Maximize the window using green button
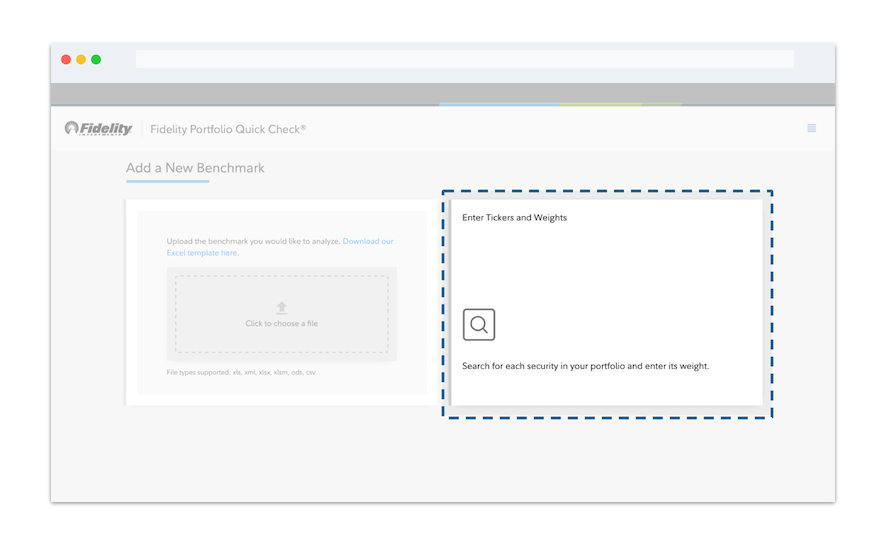 96,60
